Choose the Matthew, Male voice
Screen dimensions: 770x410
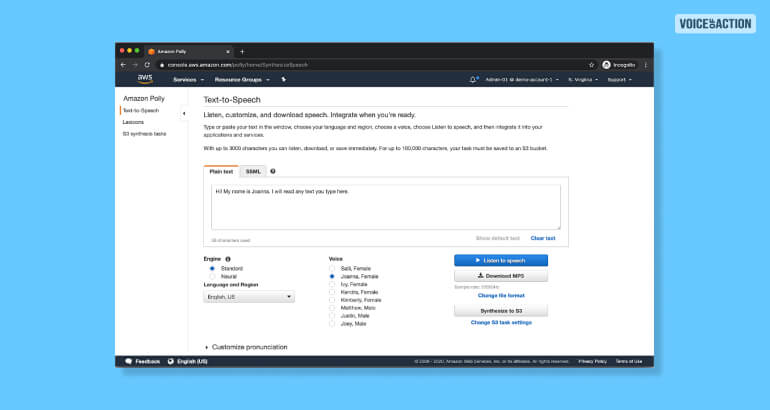coord(332,308)
